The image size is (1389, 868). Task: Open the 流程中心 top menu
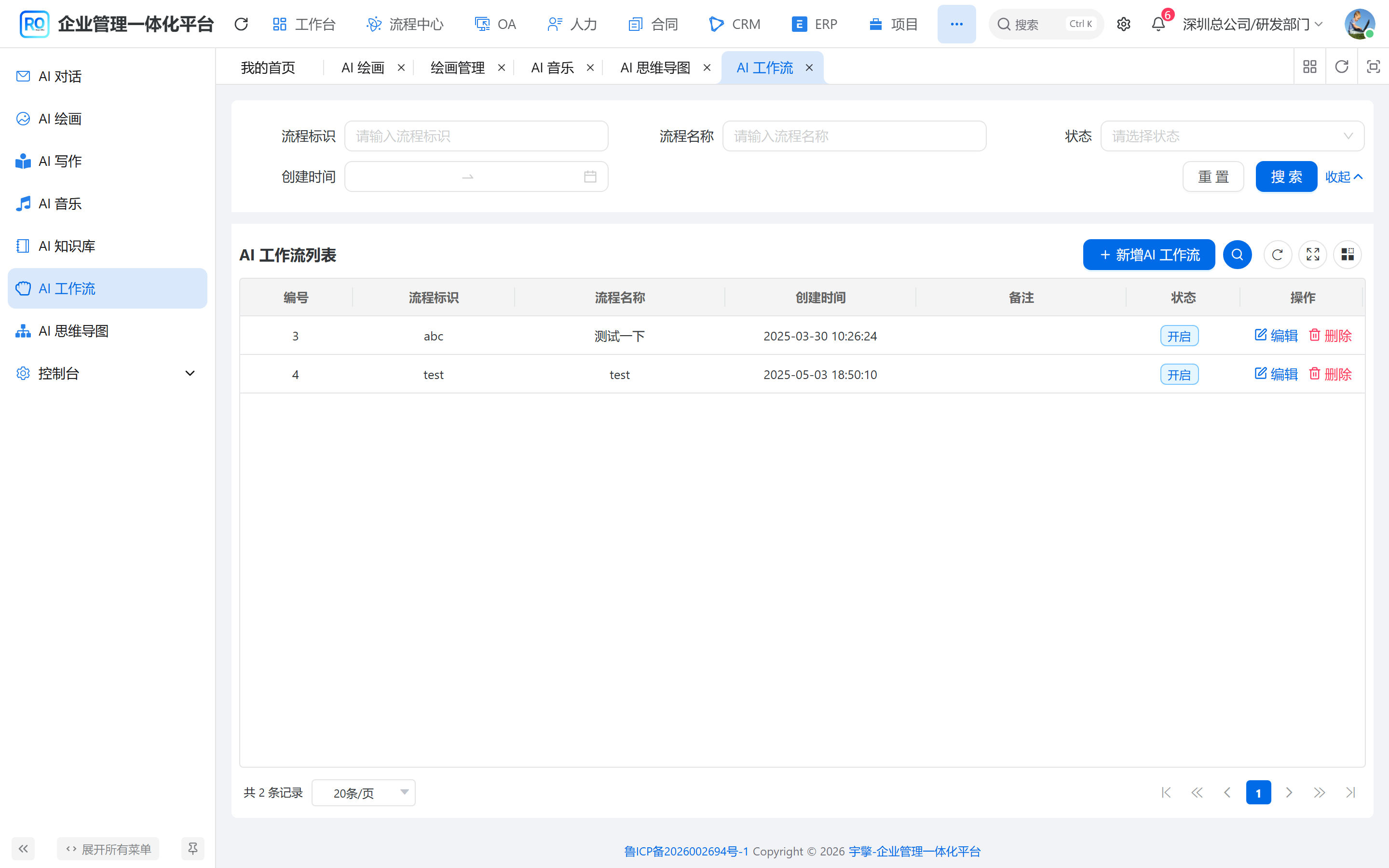click(405, 24)
